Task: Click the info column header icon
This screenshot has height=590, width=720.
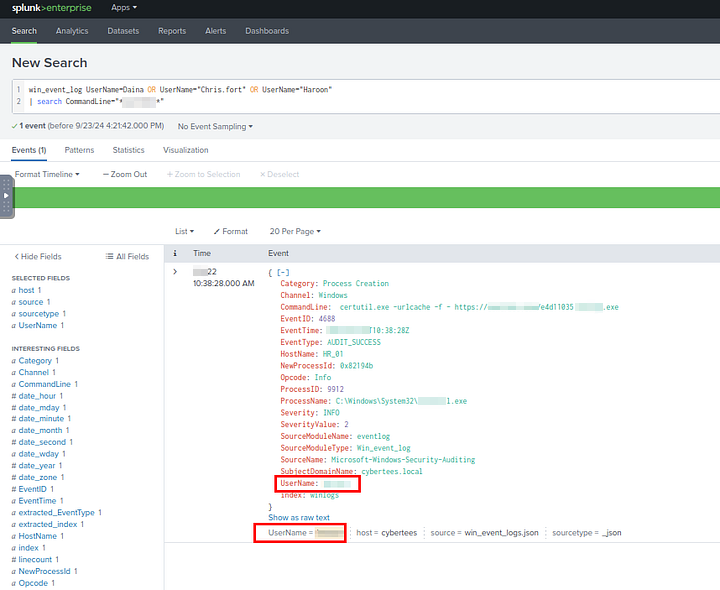Action: pyautogui.click(x=175, y=253)
